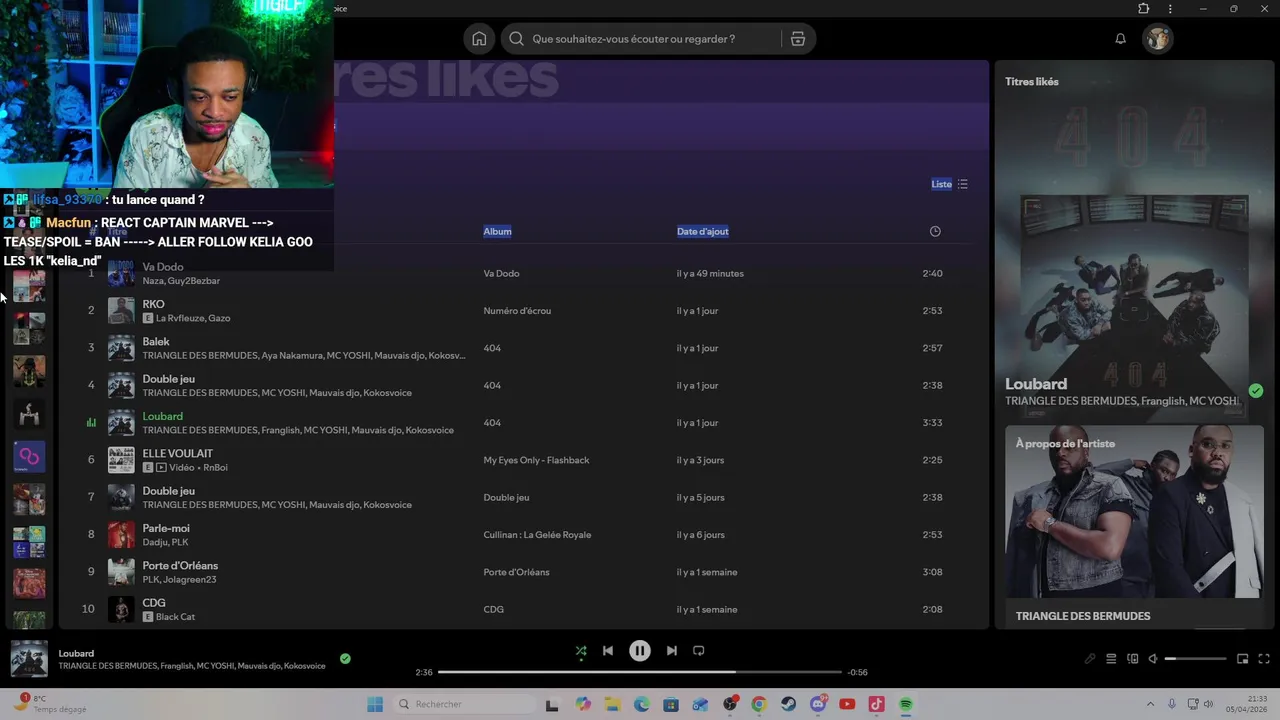Open connect to a device icon
Screen dimensions: 1280x720
tap(1132, 659)
